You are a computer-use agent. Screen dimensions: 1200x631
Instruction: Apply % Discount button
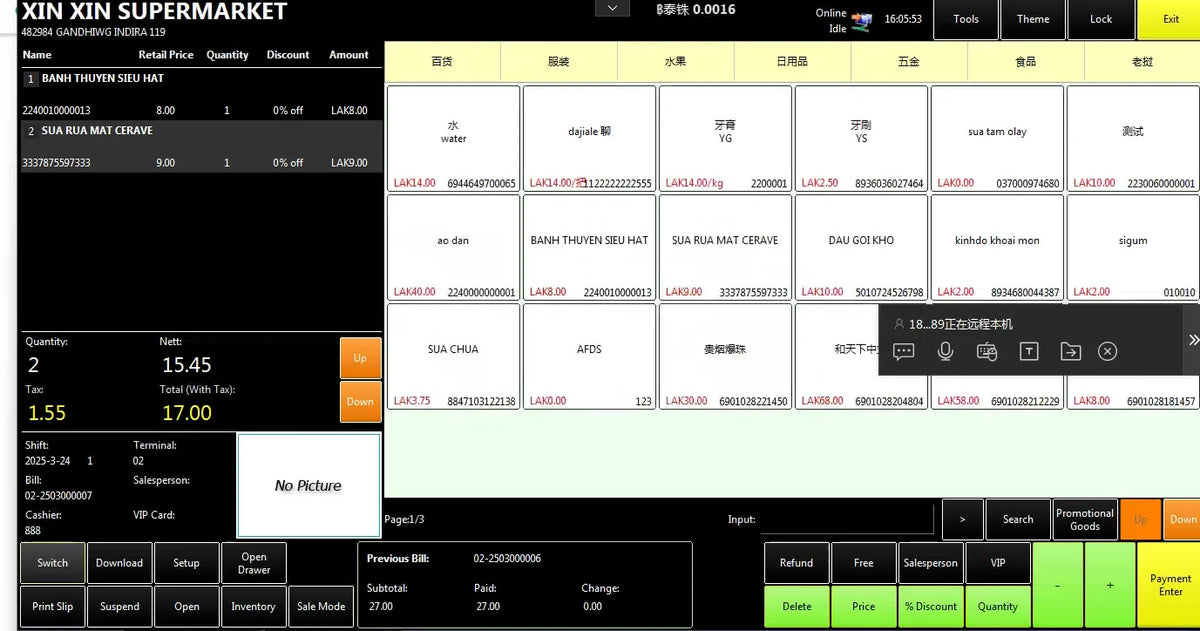tap(930, 606)
